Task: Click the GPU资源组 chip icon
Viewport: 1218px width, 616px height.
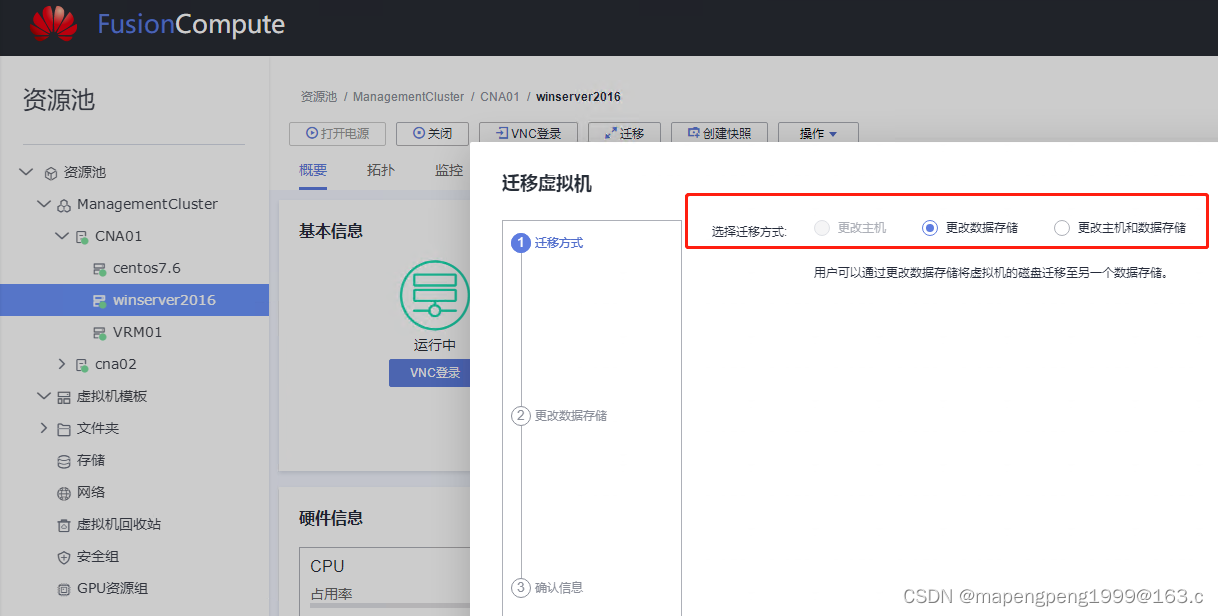Action: [63, 589]
